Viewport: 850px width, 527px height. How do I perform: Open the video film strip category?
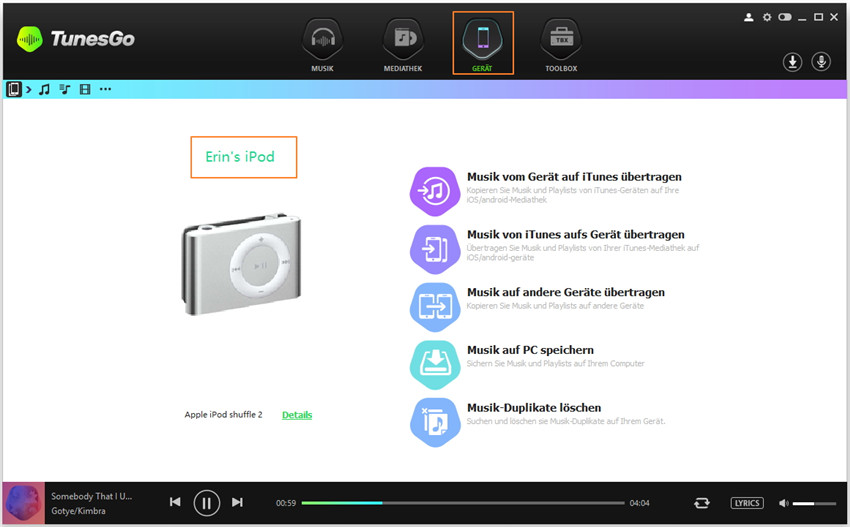84,90
